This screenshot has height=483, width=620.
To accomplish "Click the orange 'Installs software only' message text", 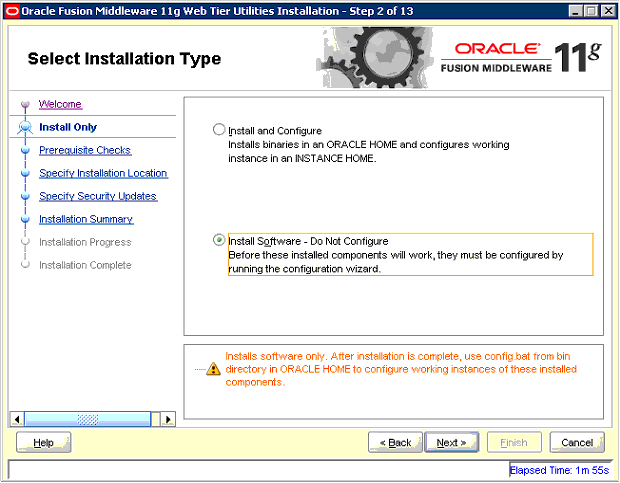I will click(401, 369).
